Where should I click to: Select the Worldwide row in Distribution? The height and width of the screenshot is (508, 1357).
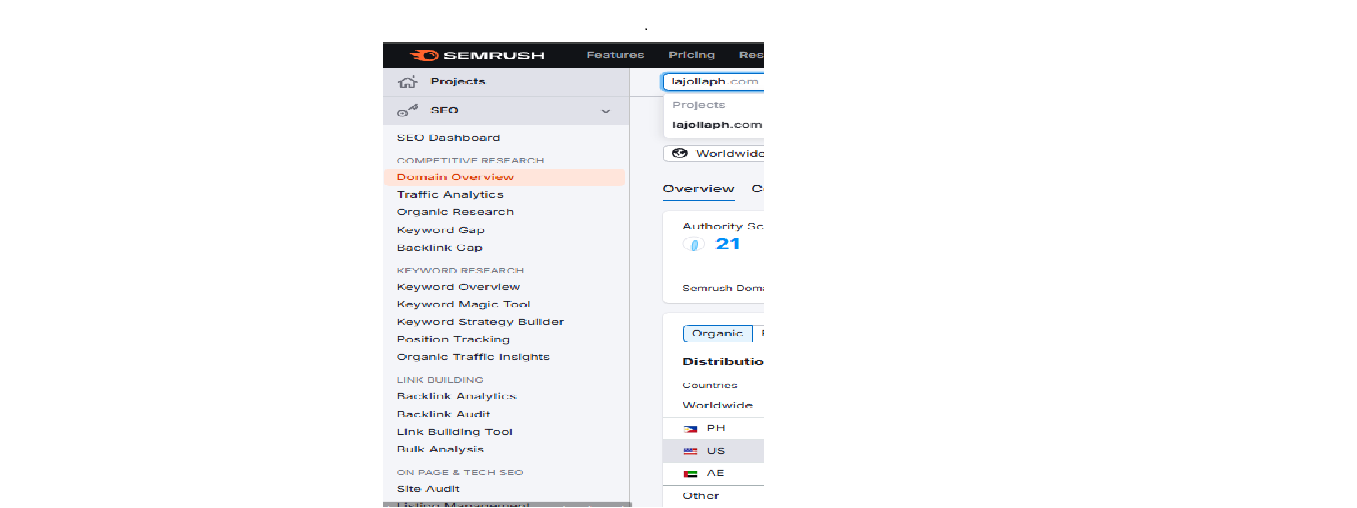pos(713,406)
